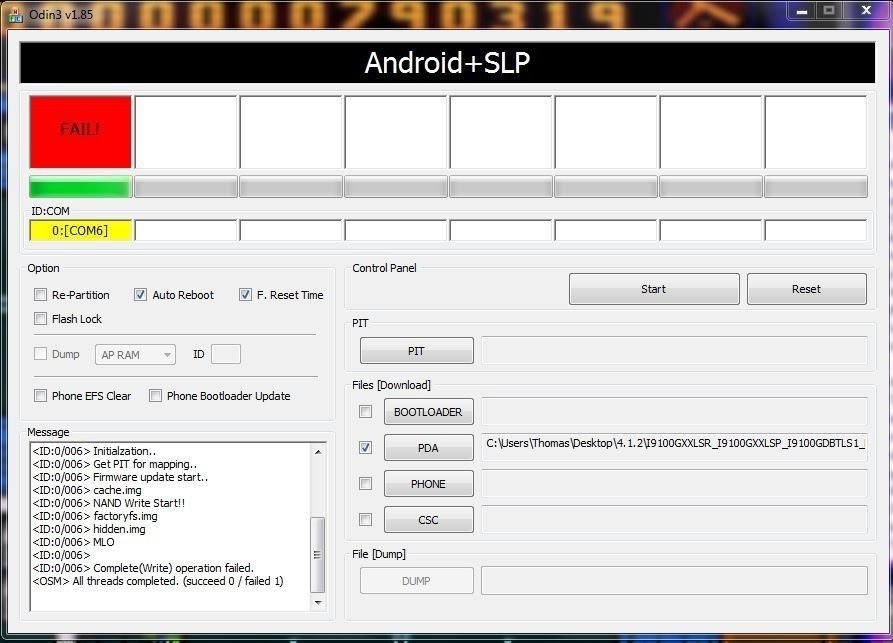Screen dimensions: 893x643
Task: Toggle the F. Reset Time checkbox
Action: point(245,294)
